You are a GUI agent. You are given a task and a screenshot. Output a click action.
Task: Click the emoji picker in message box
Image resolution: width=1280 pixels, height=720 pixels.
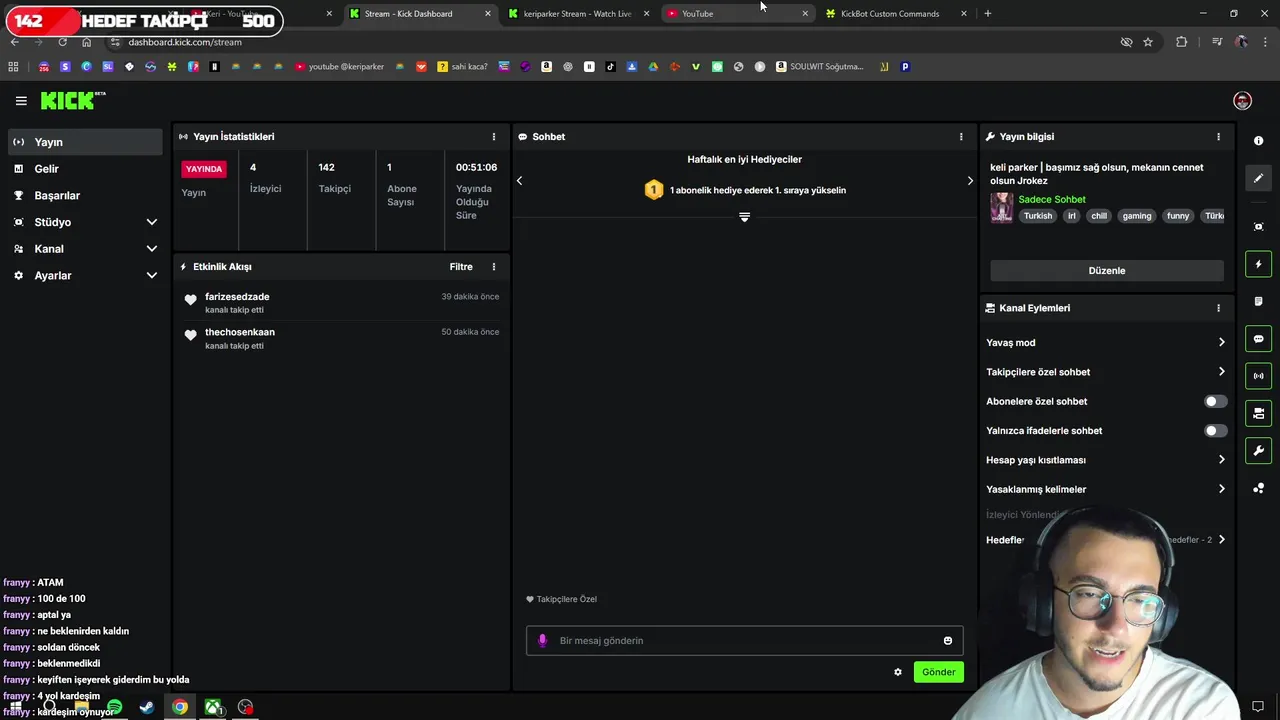click(x=948, y=641)
